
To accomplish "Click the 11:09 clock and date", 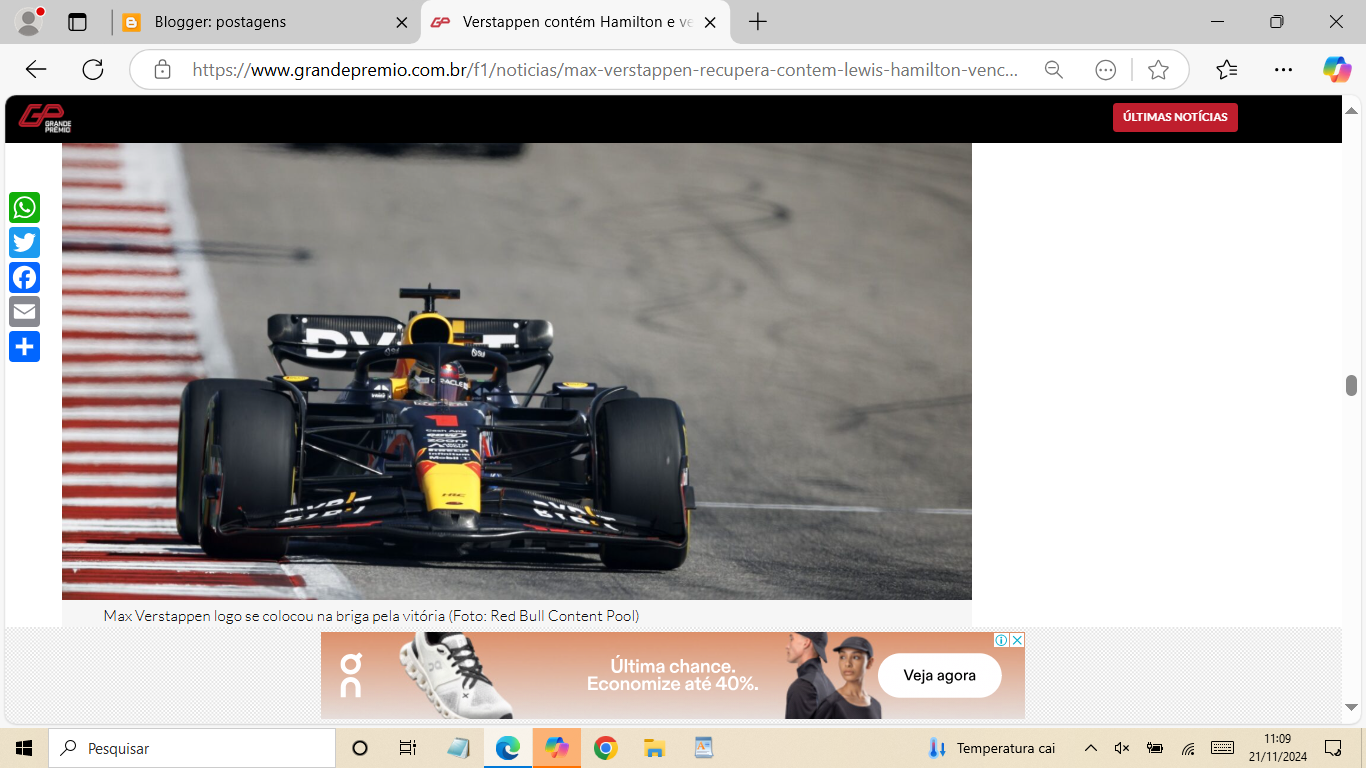I will (1277, 748).
